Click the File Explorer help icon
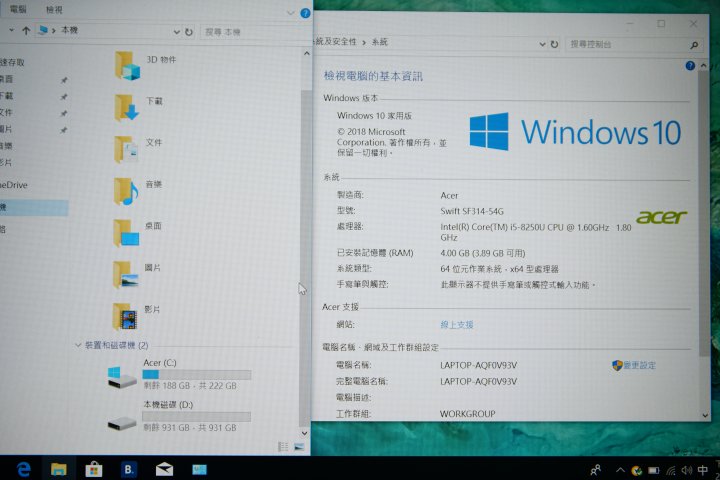720x480 pixels. click(305, 13)
